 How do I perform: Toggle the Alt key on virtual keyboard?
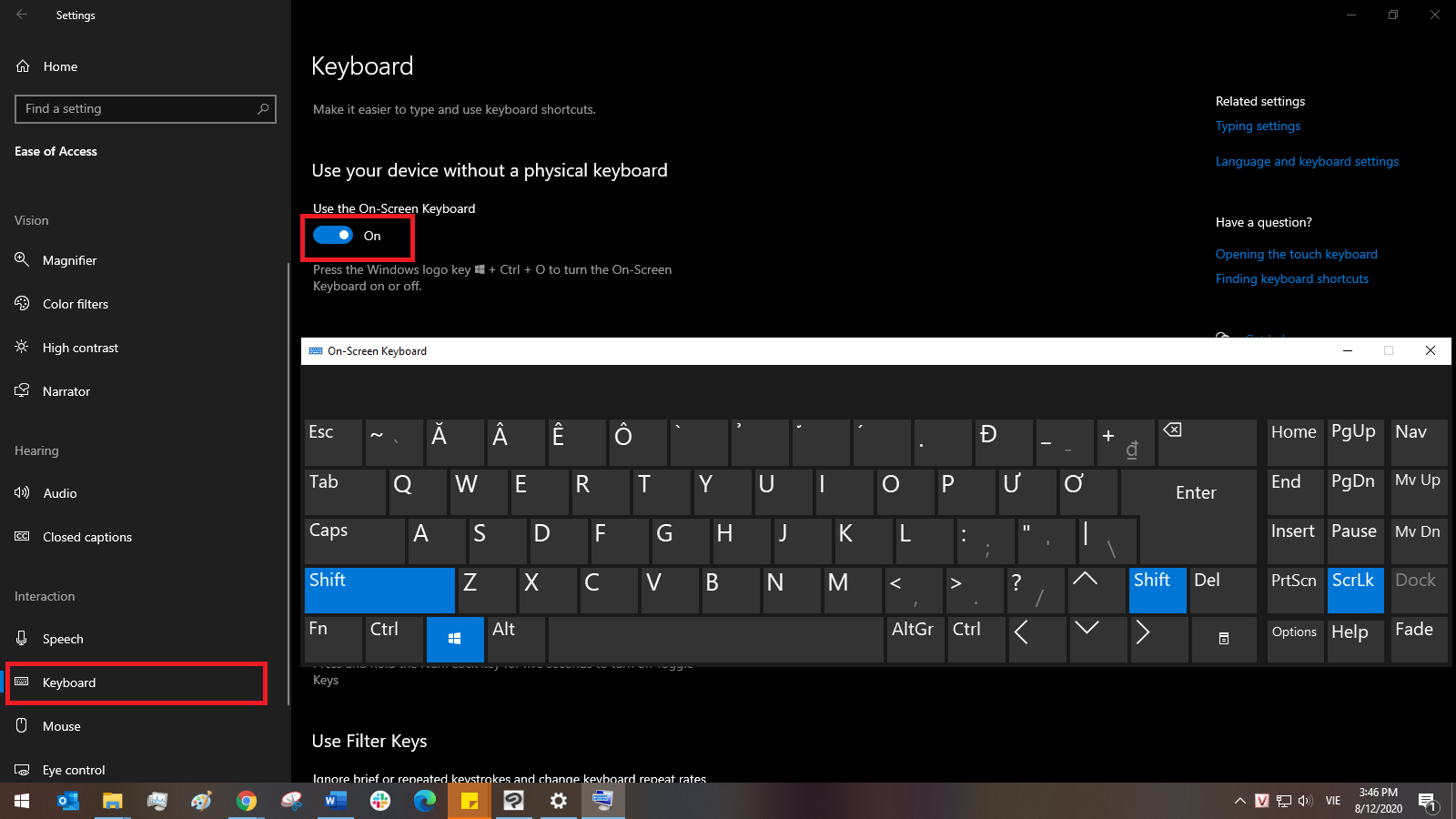pos(516,640)
